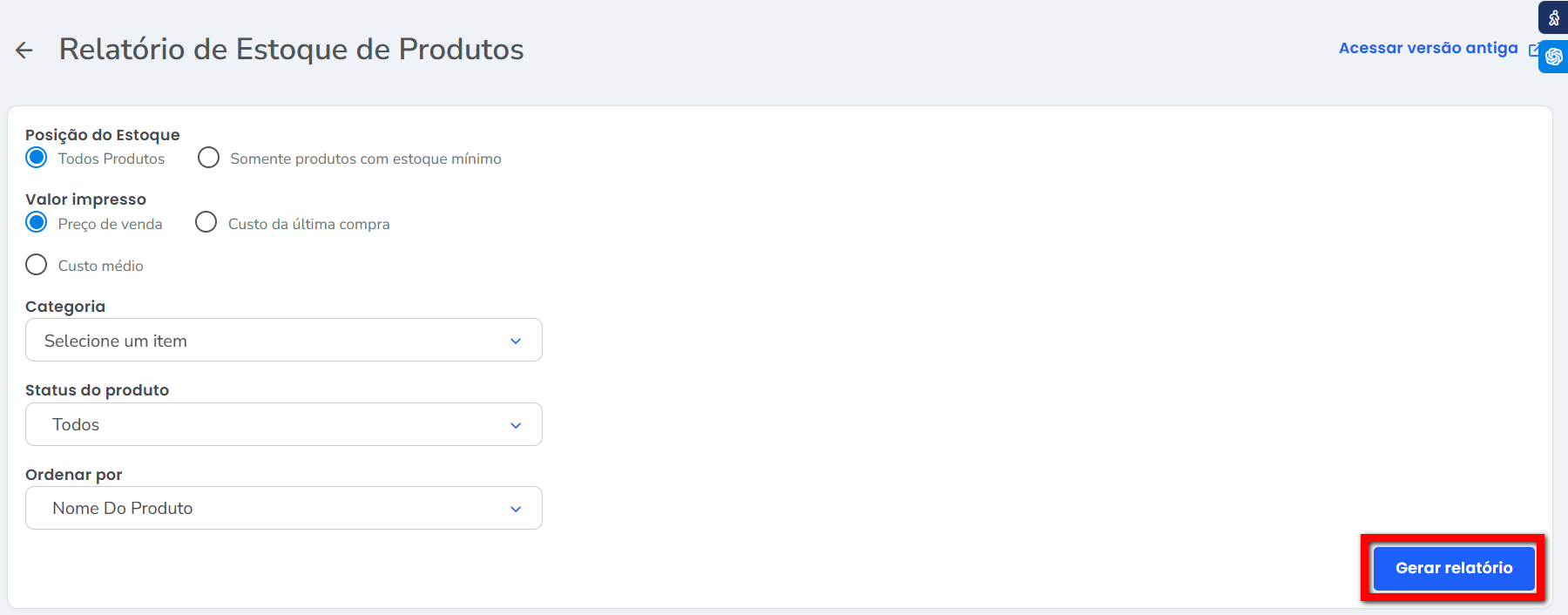Click the chevron arrow in Status do produto

click(x=516, y=425)
